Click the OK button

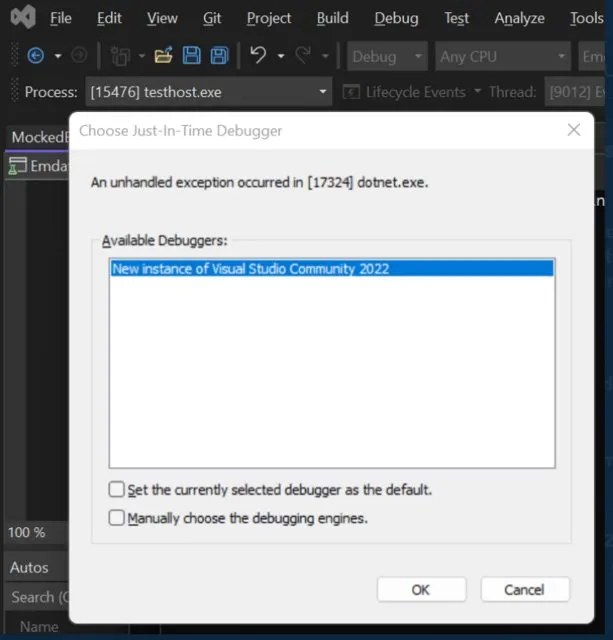(421, 589)
